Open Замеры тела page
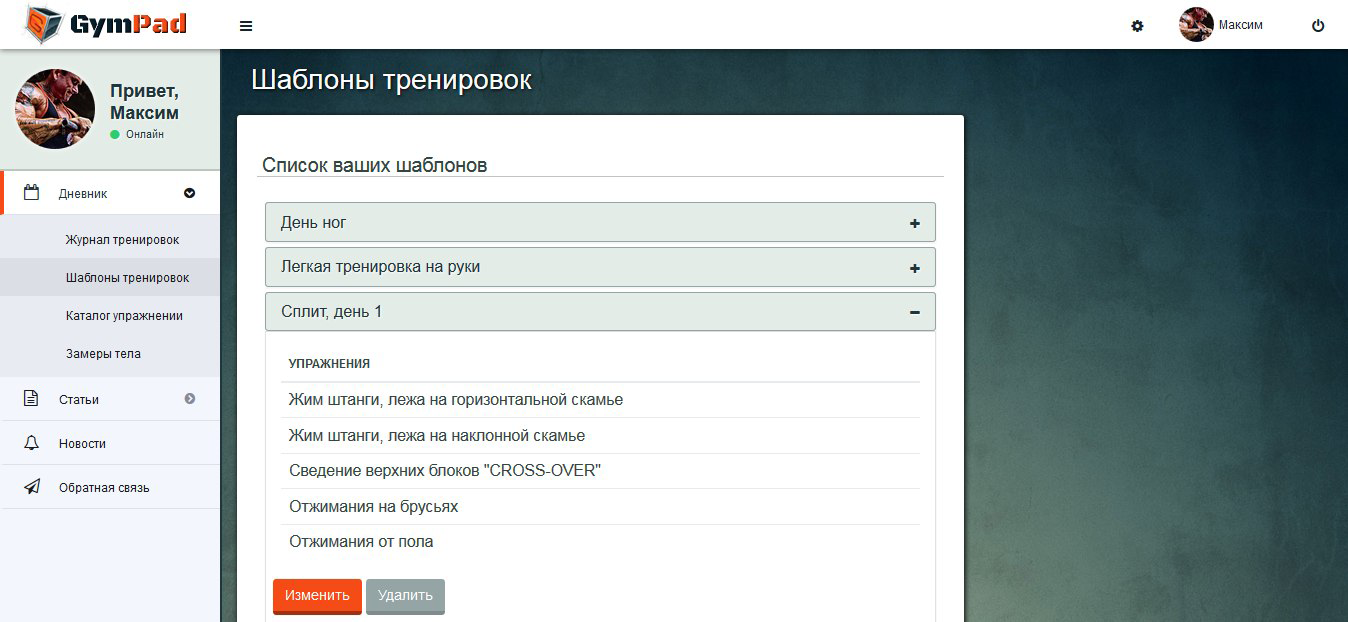The image size is (1348, 622). pos(103,354)
